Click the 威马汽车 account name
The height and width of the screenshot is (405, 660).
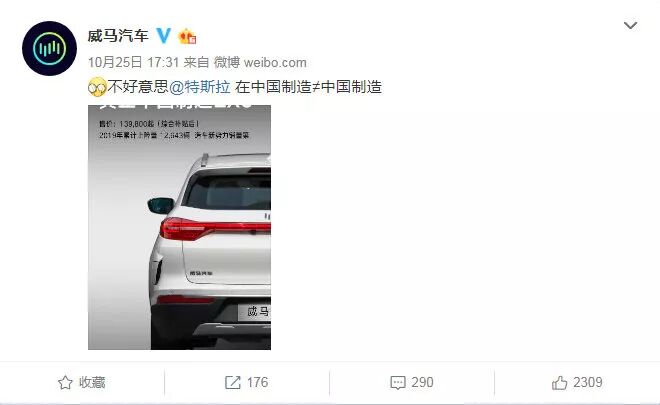coord(118,35)
